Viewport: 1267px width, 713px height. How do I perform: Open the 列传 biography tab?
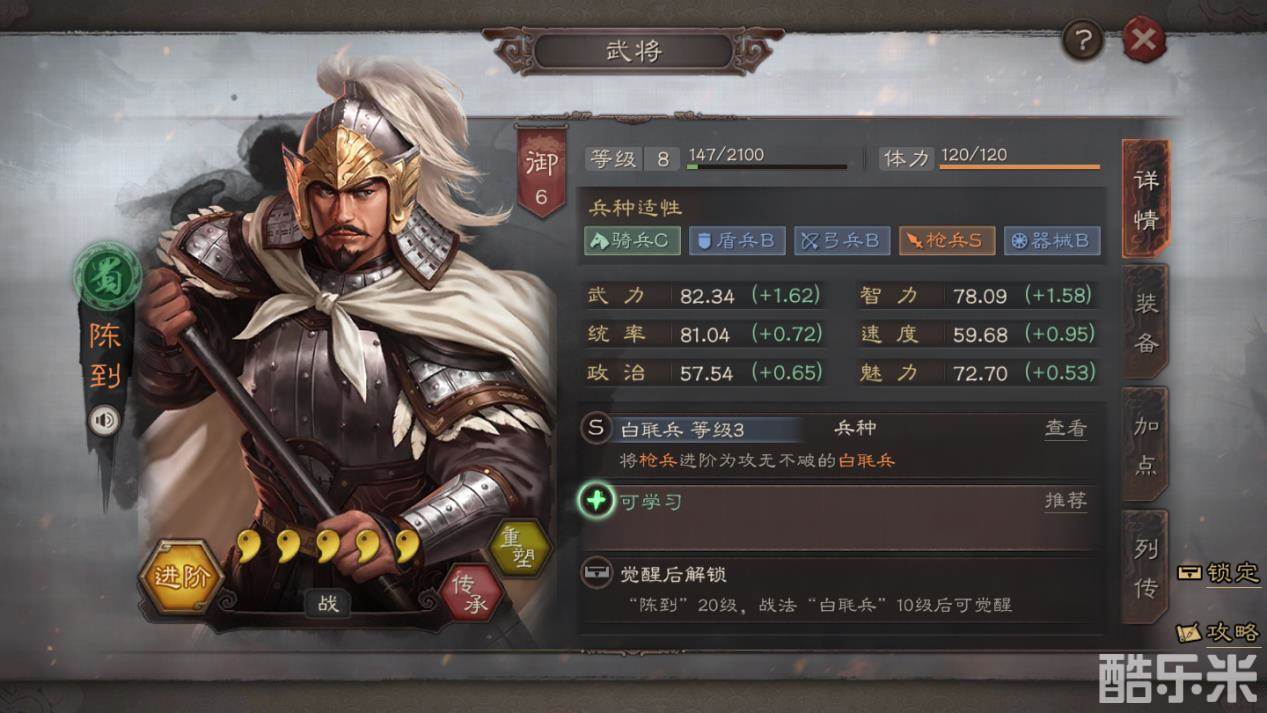pyautogui.click(x=1146, y=567)
